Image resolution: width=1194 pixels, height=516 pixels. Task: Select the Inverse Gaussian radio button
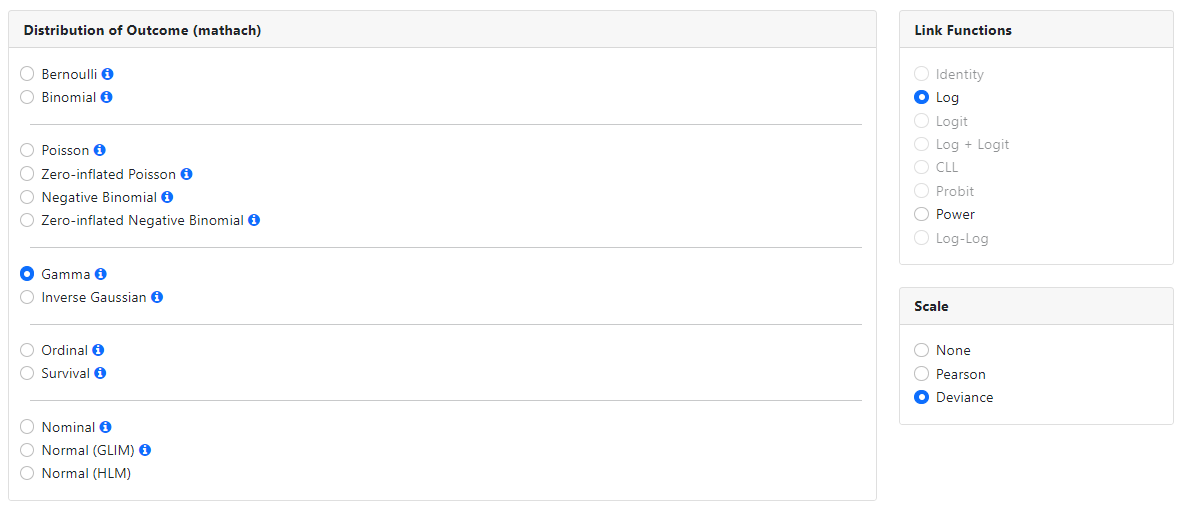pyautogui.click(x=27, y=297)
